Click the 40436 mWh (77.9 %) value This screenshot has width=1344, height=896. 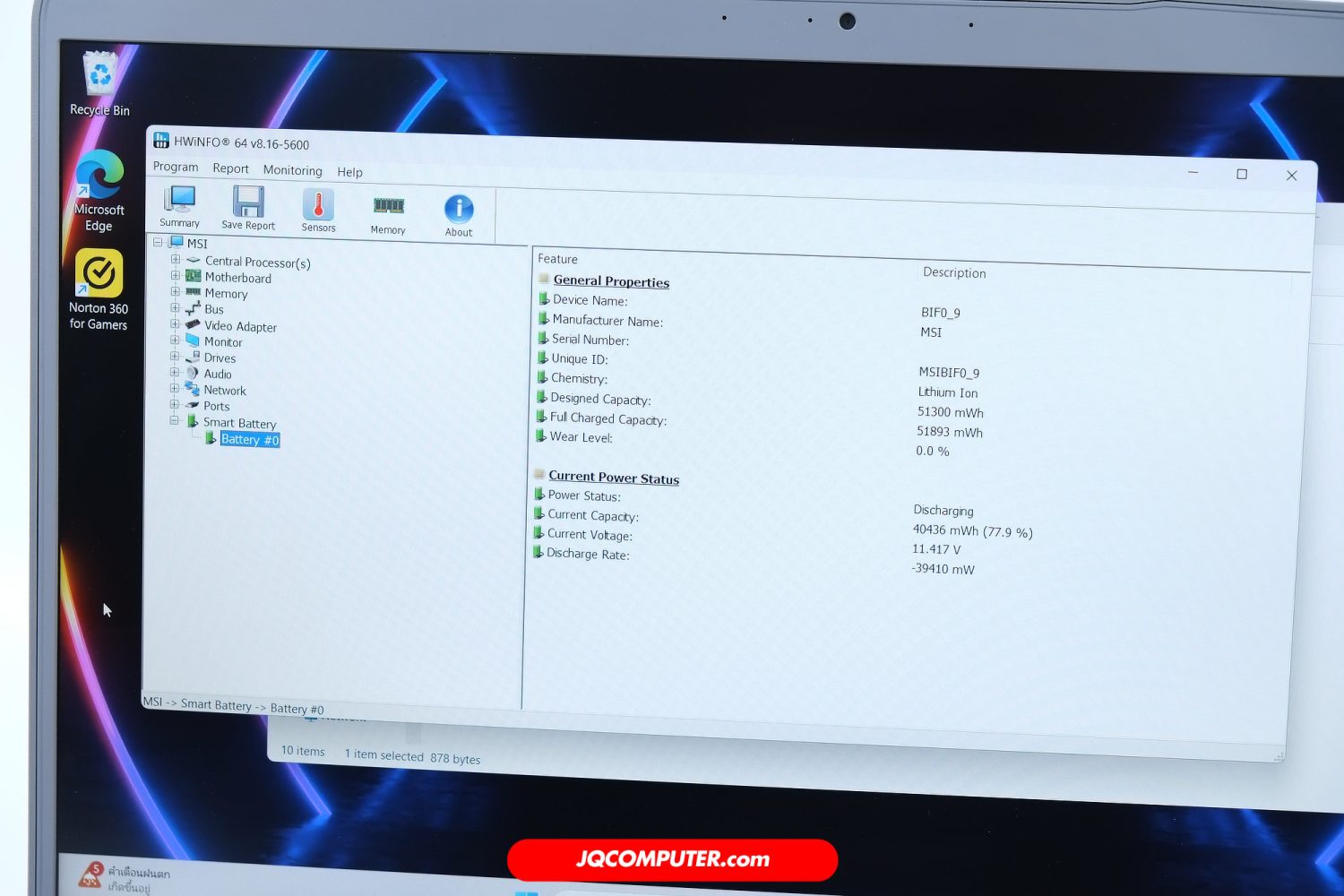[x=972, y=531]
